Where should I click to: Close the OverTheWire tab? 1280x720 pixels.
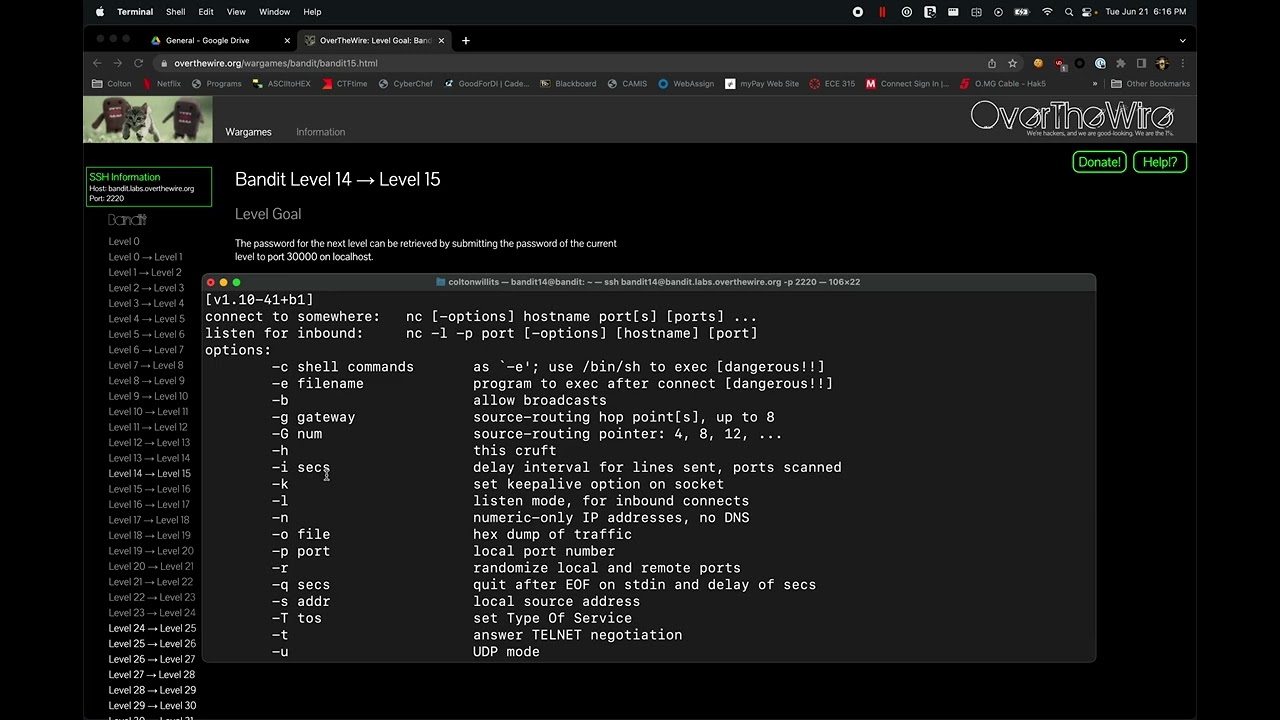click(x=442, y=41)
